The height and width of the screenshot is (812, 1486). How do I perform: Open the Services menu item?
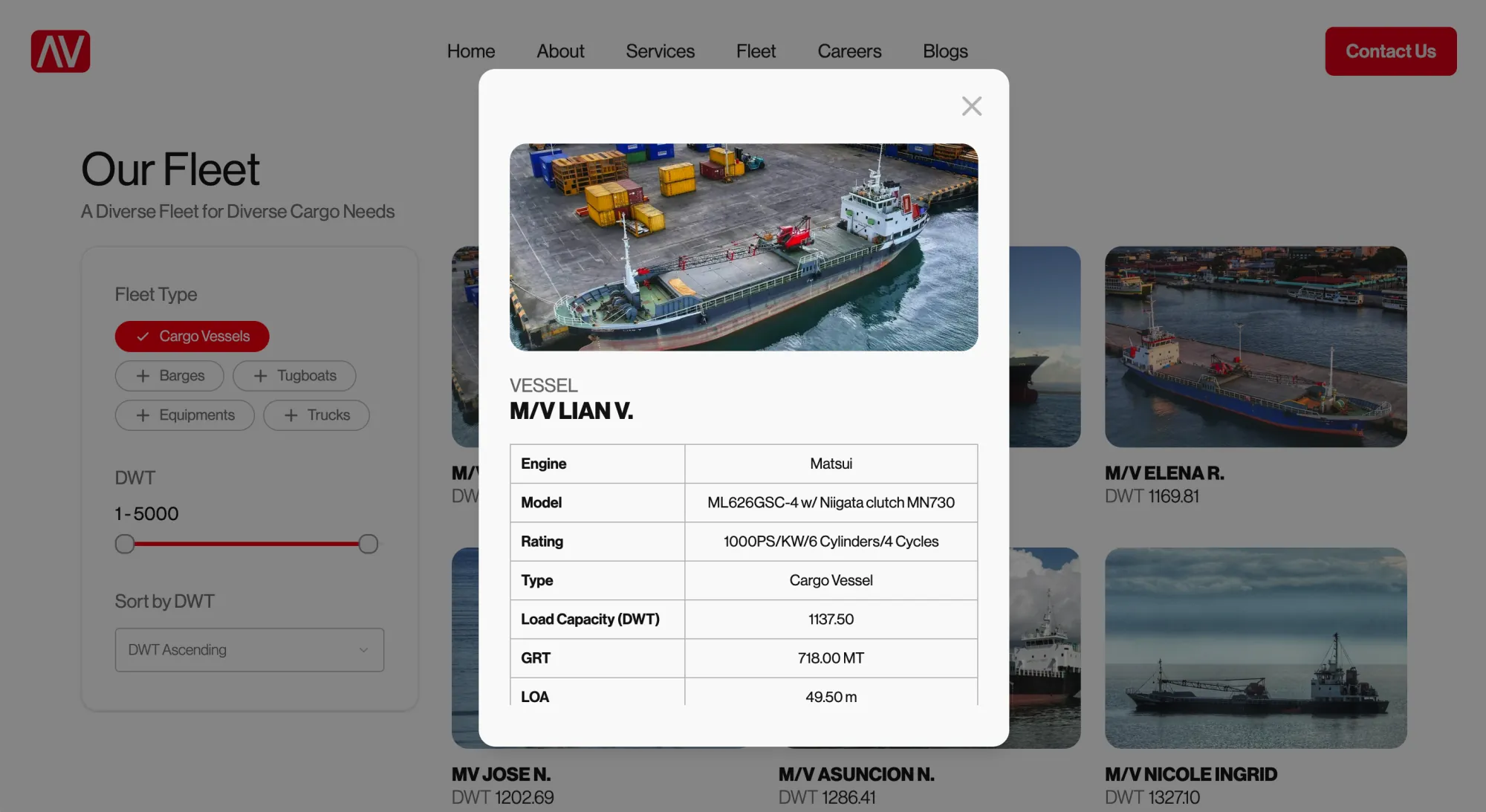660,51
